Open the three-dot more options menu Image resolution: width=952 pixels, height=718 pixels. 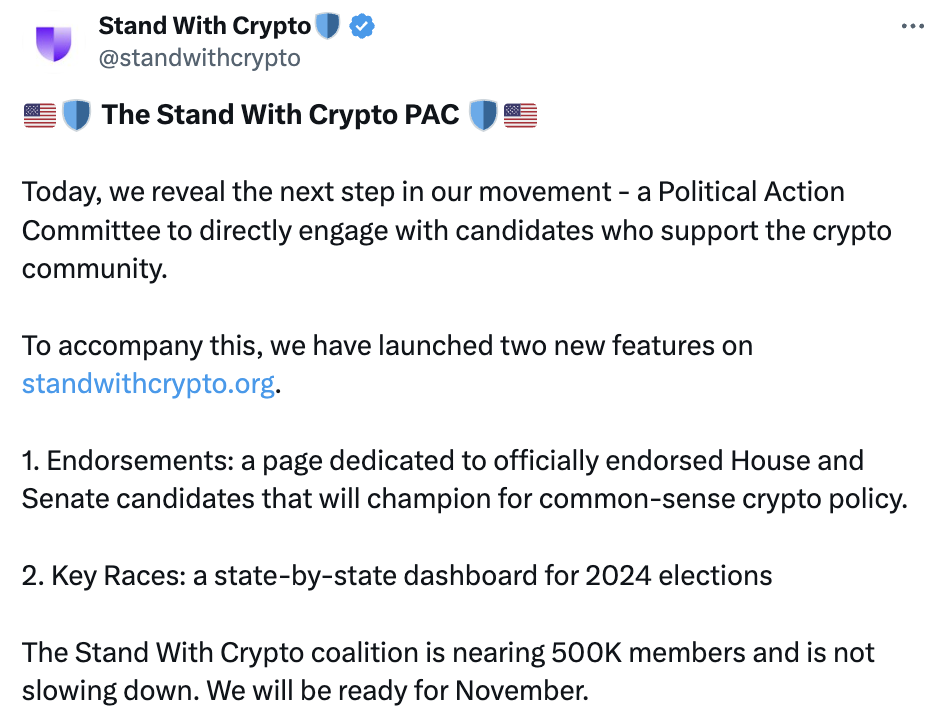[912, 27]
